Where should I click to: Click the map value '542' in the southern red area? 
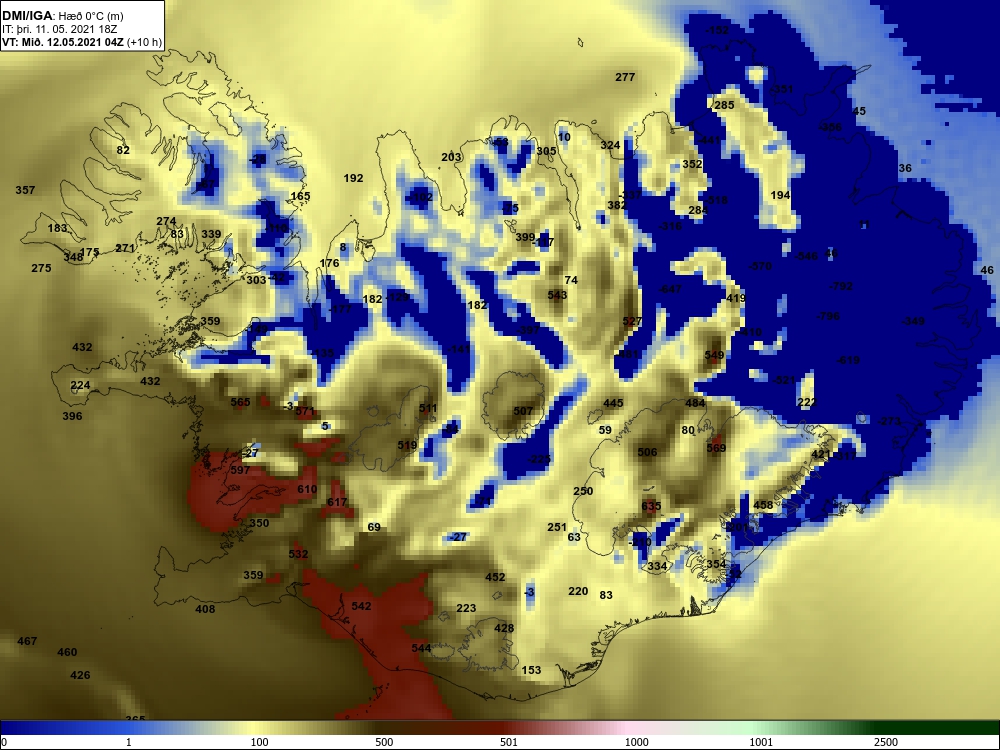(361, 606)
